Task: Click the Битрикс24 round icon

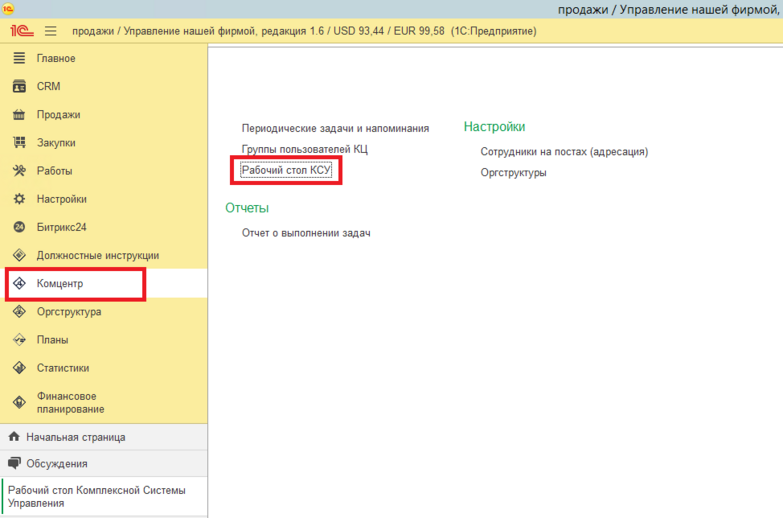Action: (19, 227)
